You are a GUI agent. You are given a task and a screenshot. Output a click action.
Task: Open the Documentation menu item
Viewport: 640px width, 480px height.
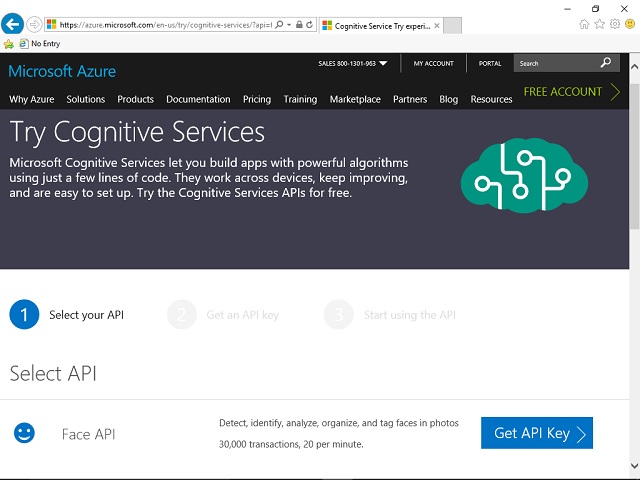tap(198, 99)
